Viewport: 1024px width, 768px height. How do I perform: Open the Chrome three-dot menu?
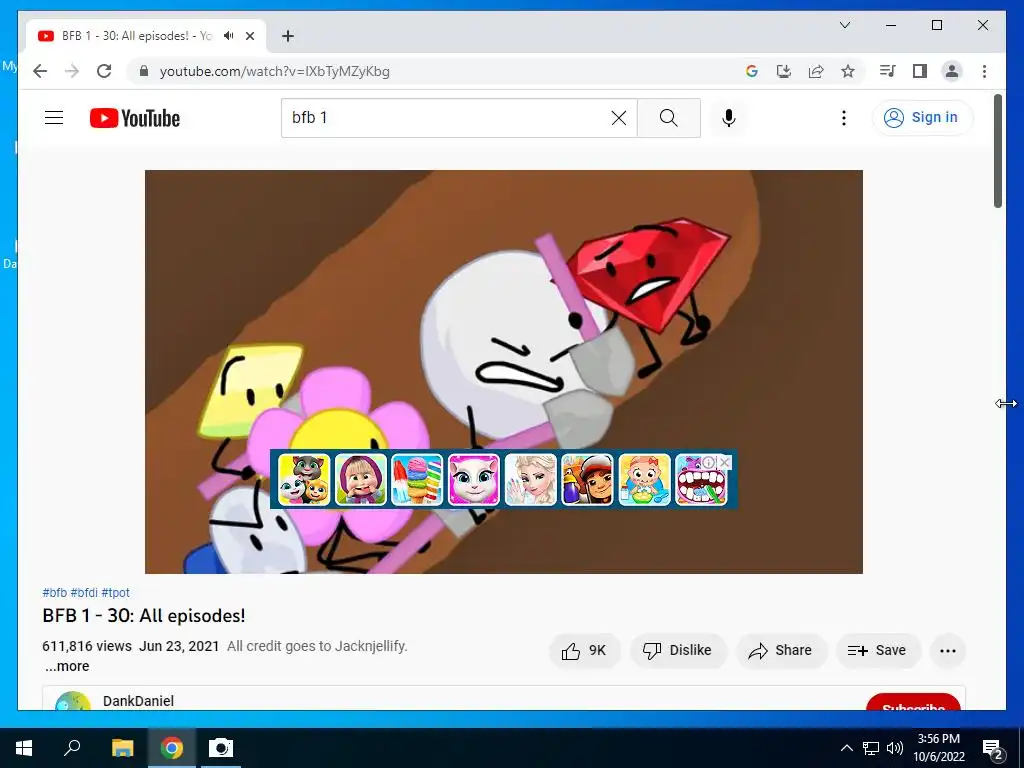pos(984,71)
